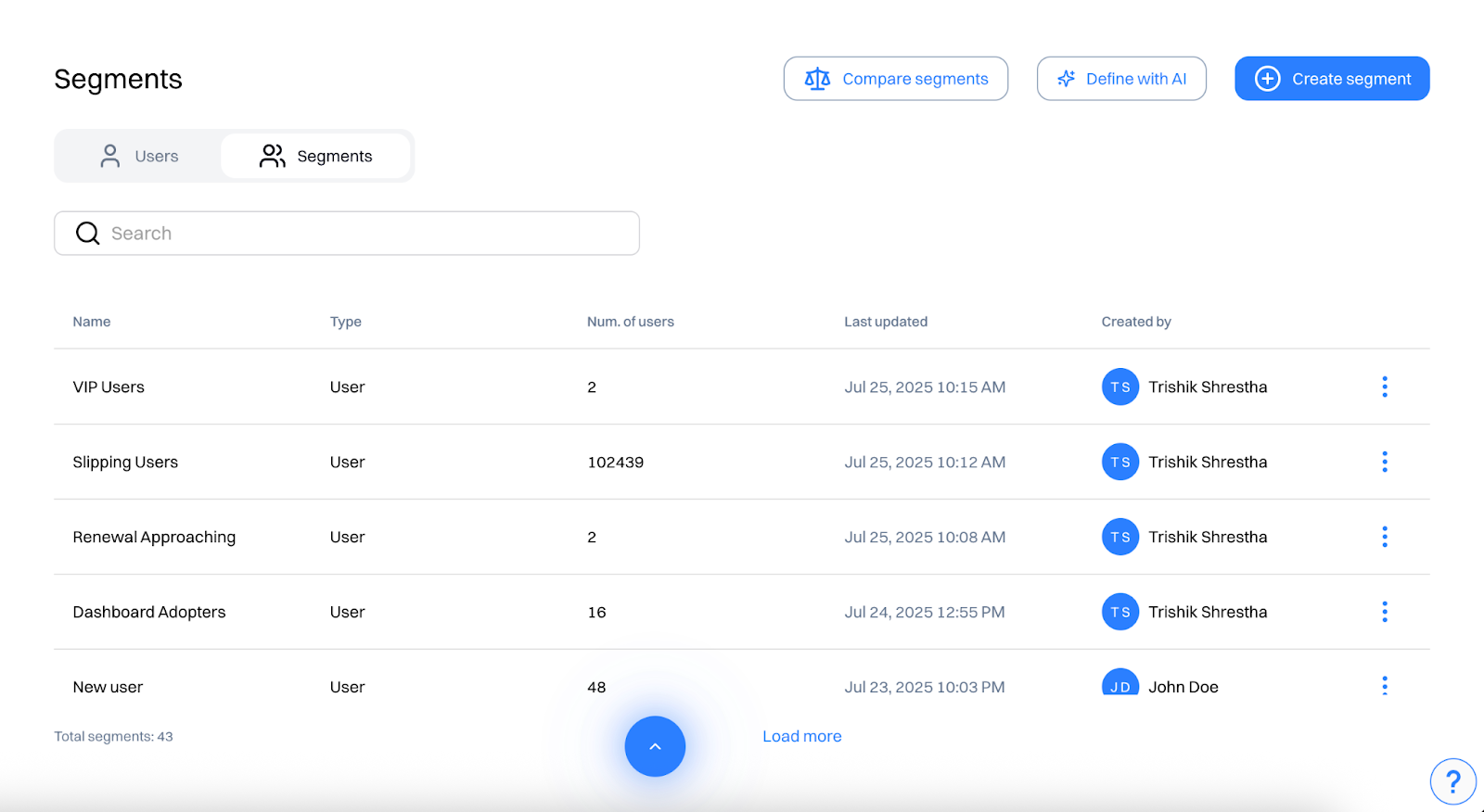Switch to the Users tab
1484x812 pixels.
[x=138, y=156]
